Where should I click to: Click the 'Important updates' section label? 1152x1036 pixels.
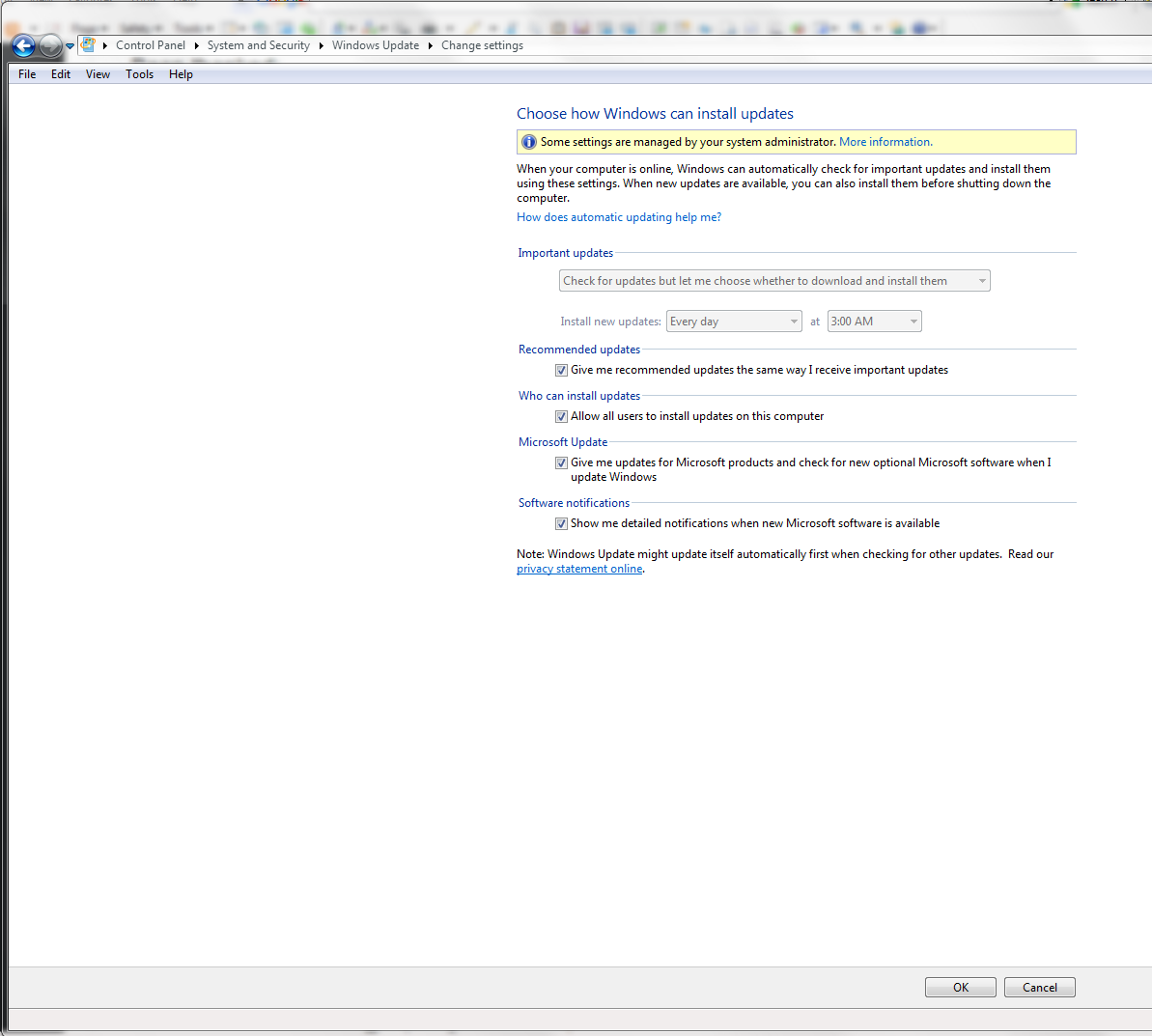tap(565, 253)
